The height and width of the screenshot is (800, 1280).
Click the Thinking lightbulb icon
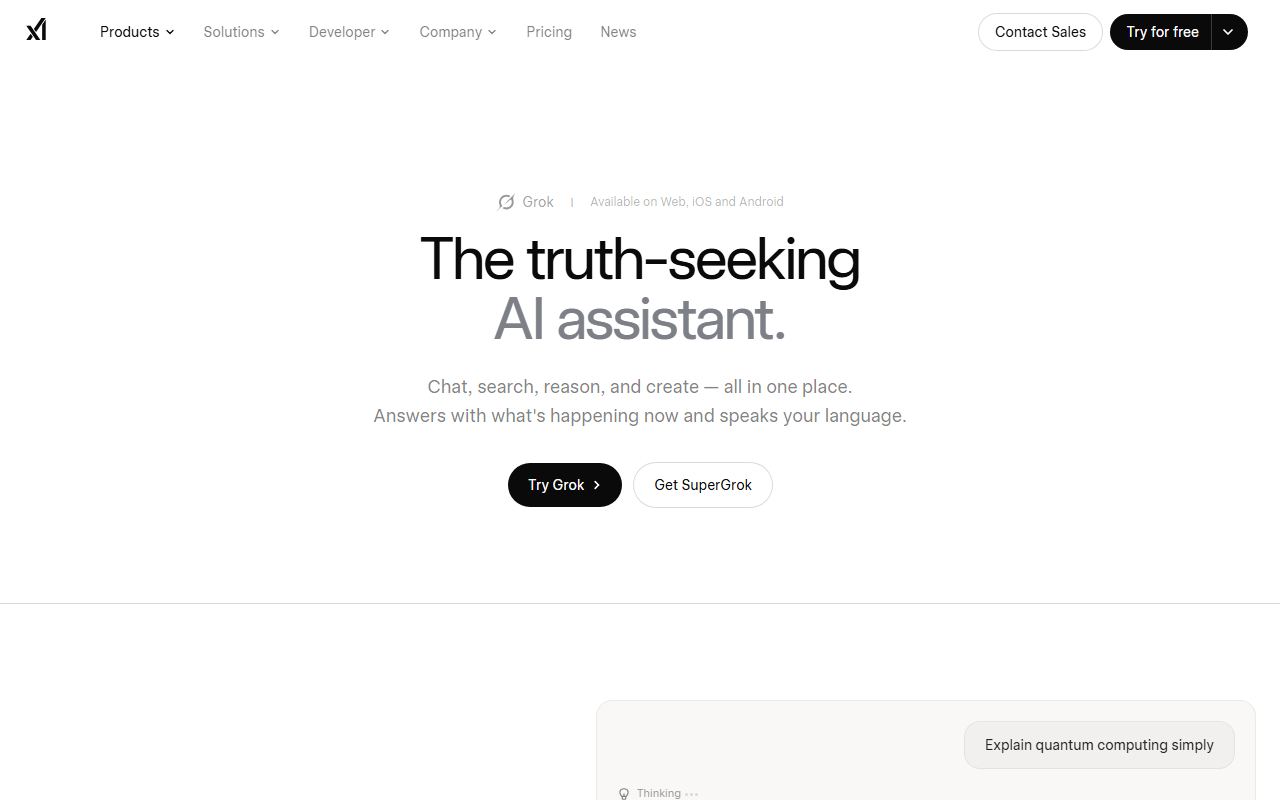624,793
